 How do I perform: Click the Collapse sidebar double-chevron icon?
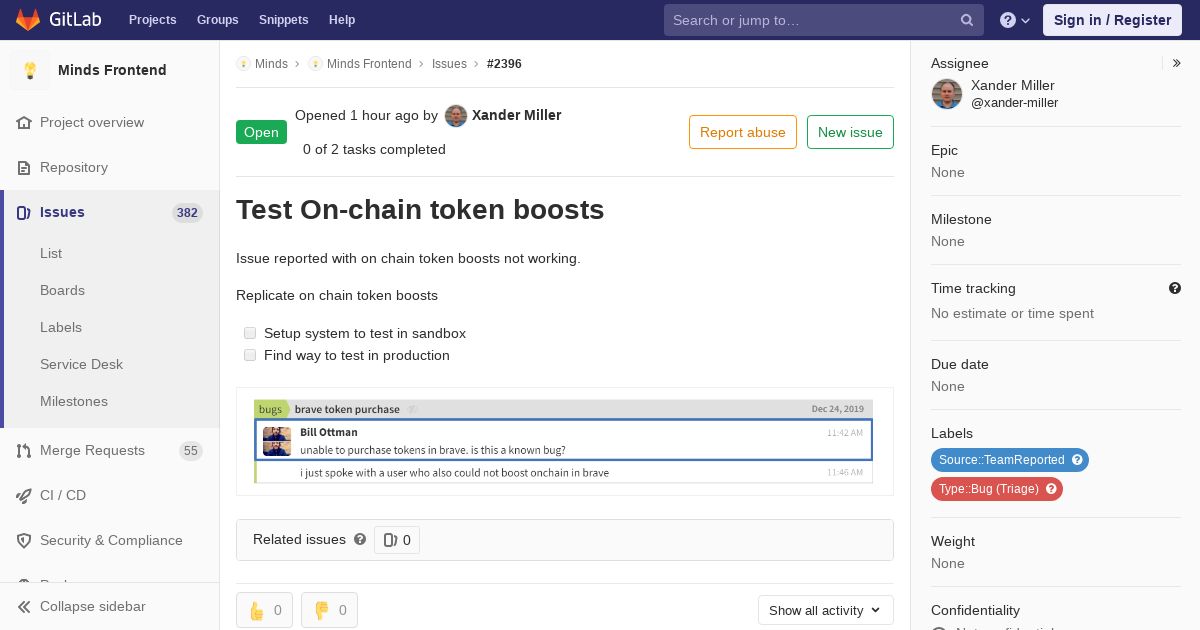click(24, 607)
